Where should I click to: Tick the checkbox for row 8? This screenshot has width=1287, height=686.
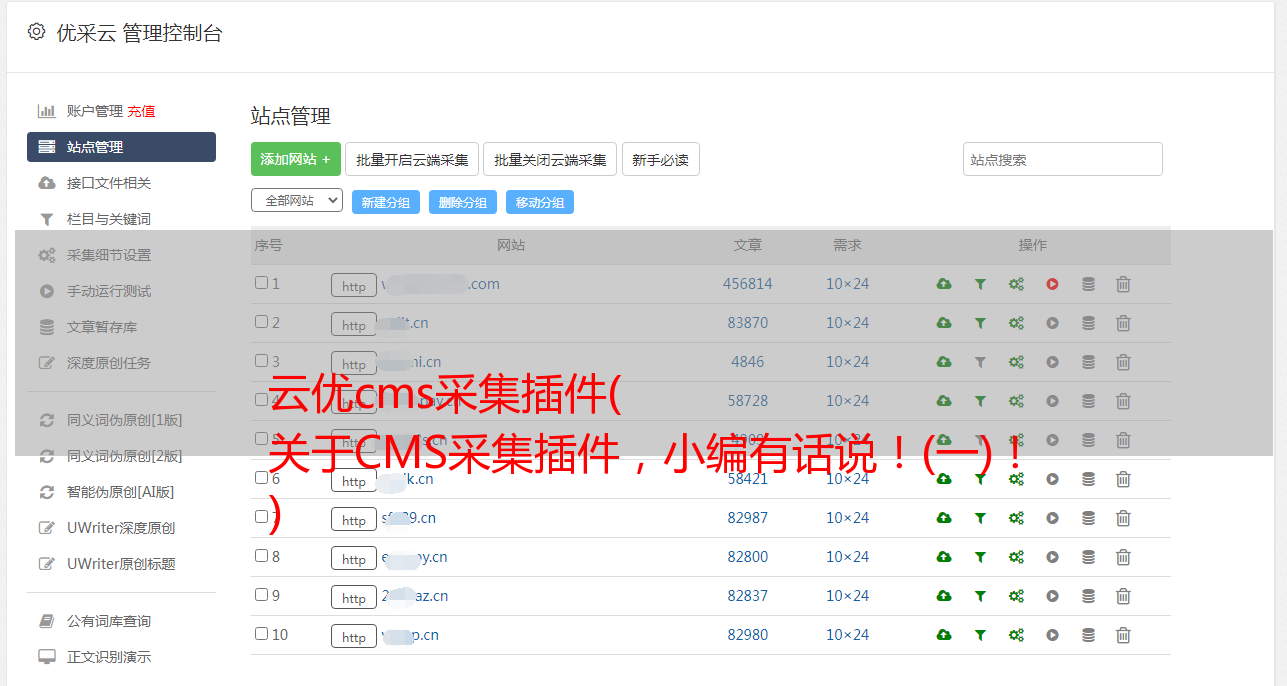261,556
